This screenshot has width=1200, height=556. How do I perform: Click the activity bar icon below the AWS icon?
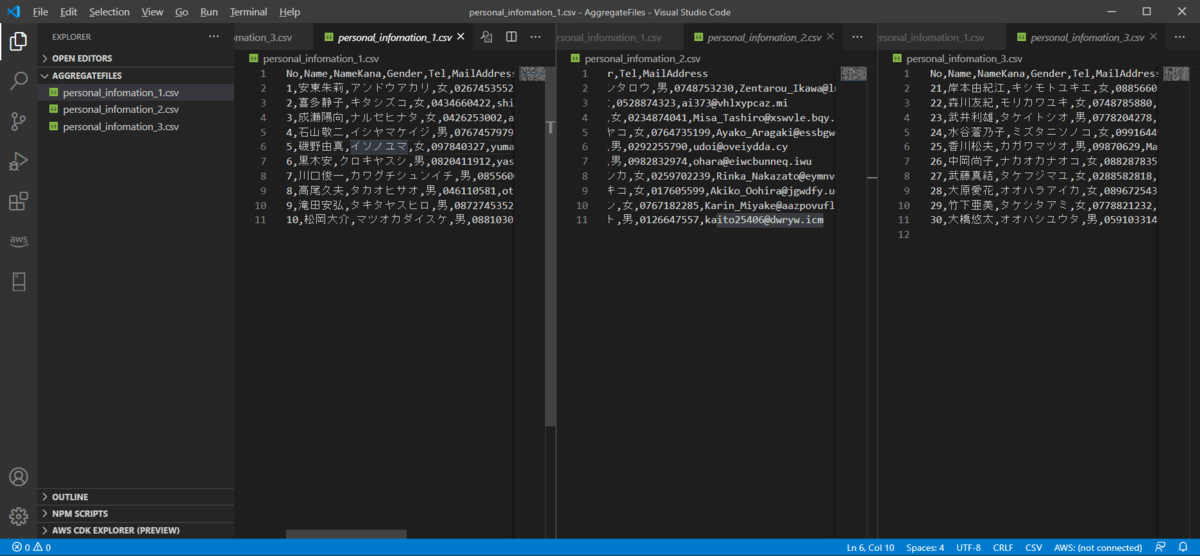(18, 282)
